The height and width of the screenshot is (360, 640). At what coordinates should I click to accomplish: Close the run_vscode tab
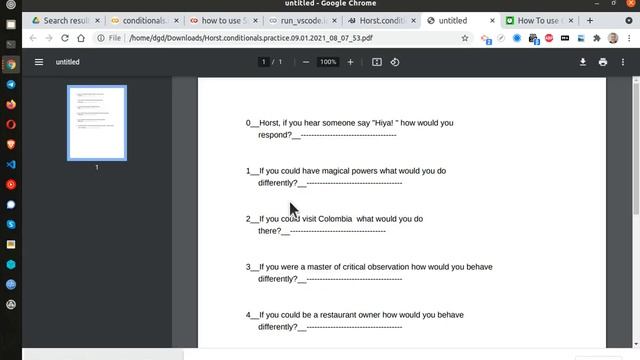(x=334, y=20)
